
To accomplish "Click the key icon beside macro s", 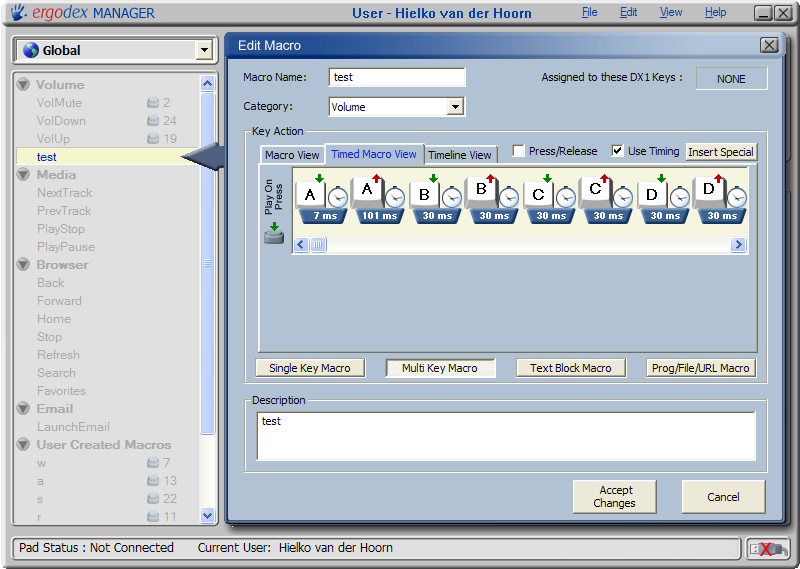I will (x=153, y=499).
